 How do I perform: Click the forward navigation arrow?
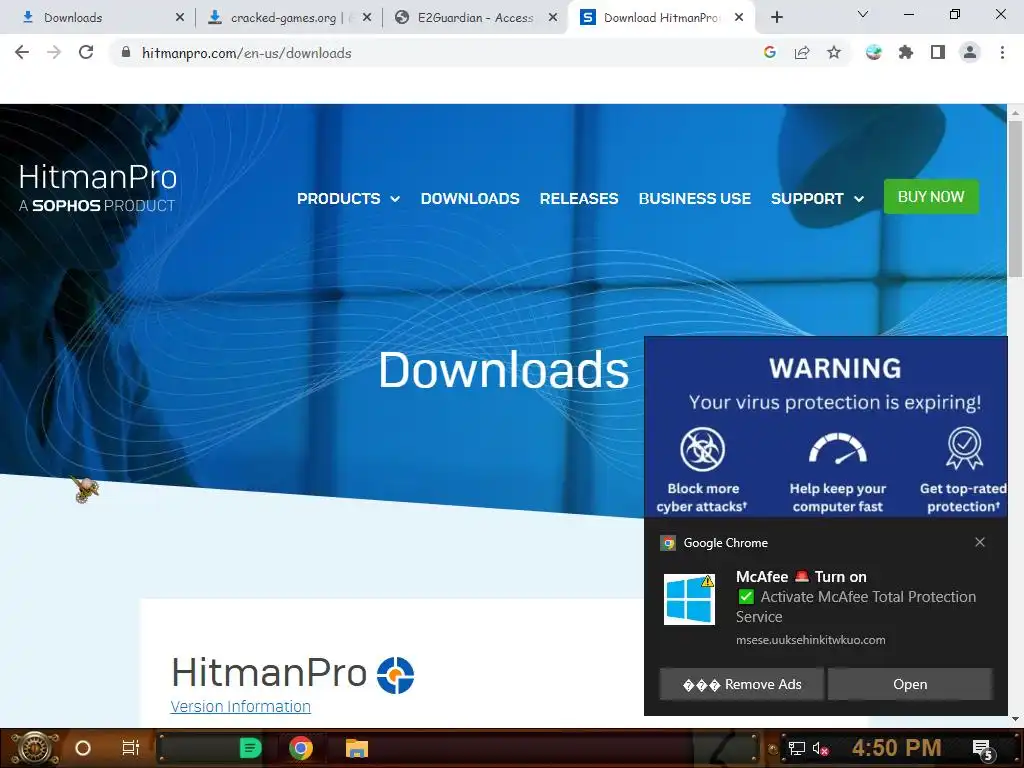point(54,52)
